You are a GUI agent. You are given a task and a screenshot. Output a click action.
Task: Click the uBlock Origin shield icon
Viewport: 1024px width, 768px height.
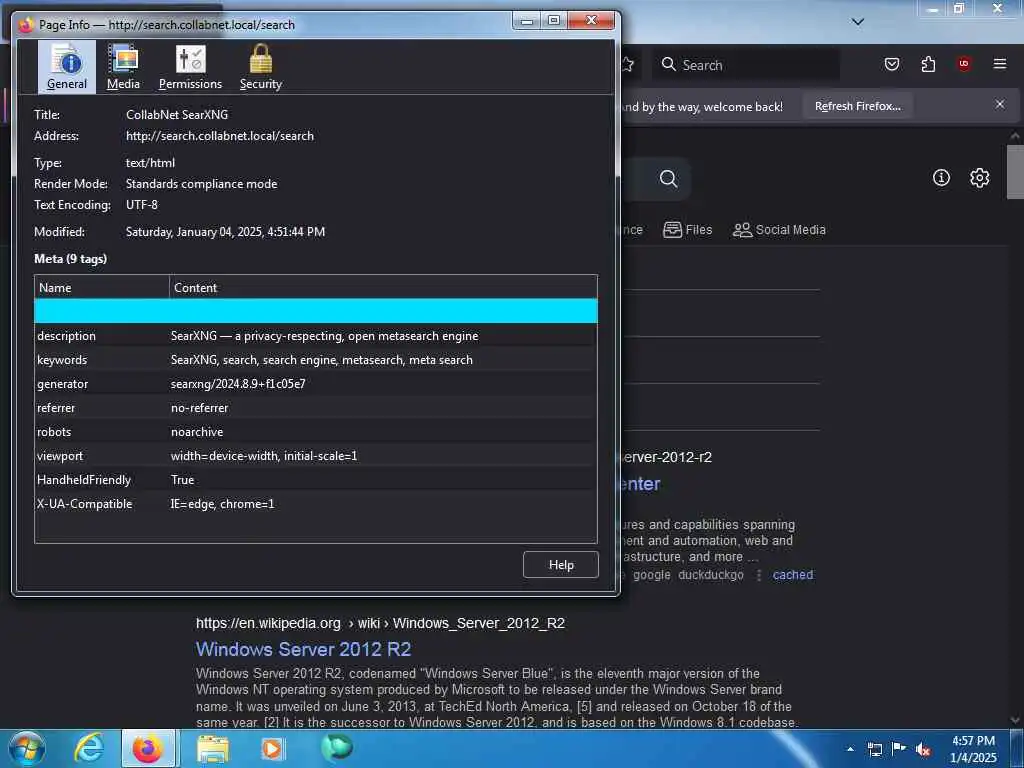964,64
